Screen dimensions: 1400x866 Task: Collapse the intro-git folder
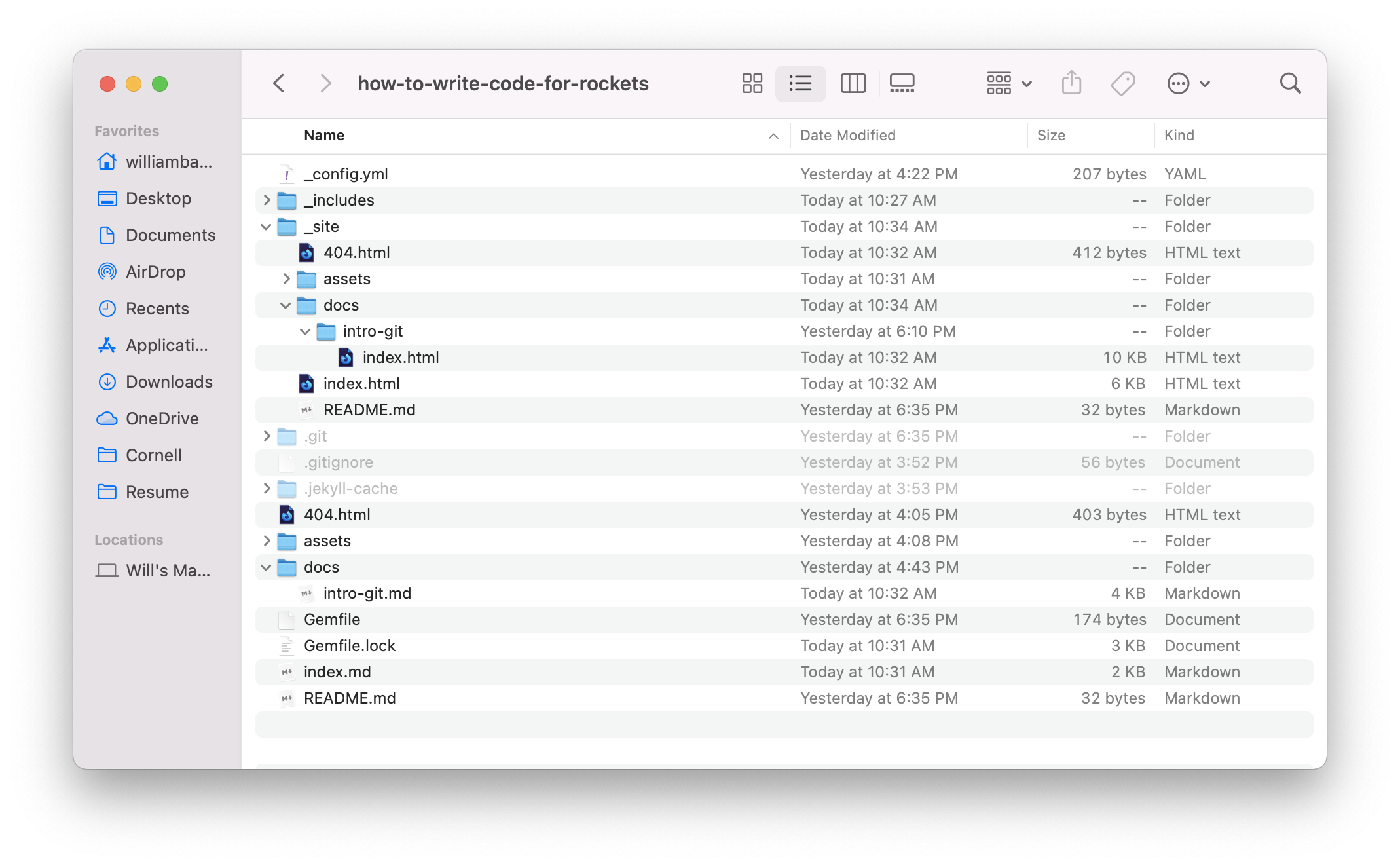coord(304,331)
